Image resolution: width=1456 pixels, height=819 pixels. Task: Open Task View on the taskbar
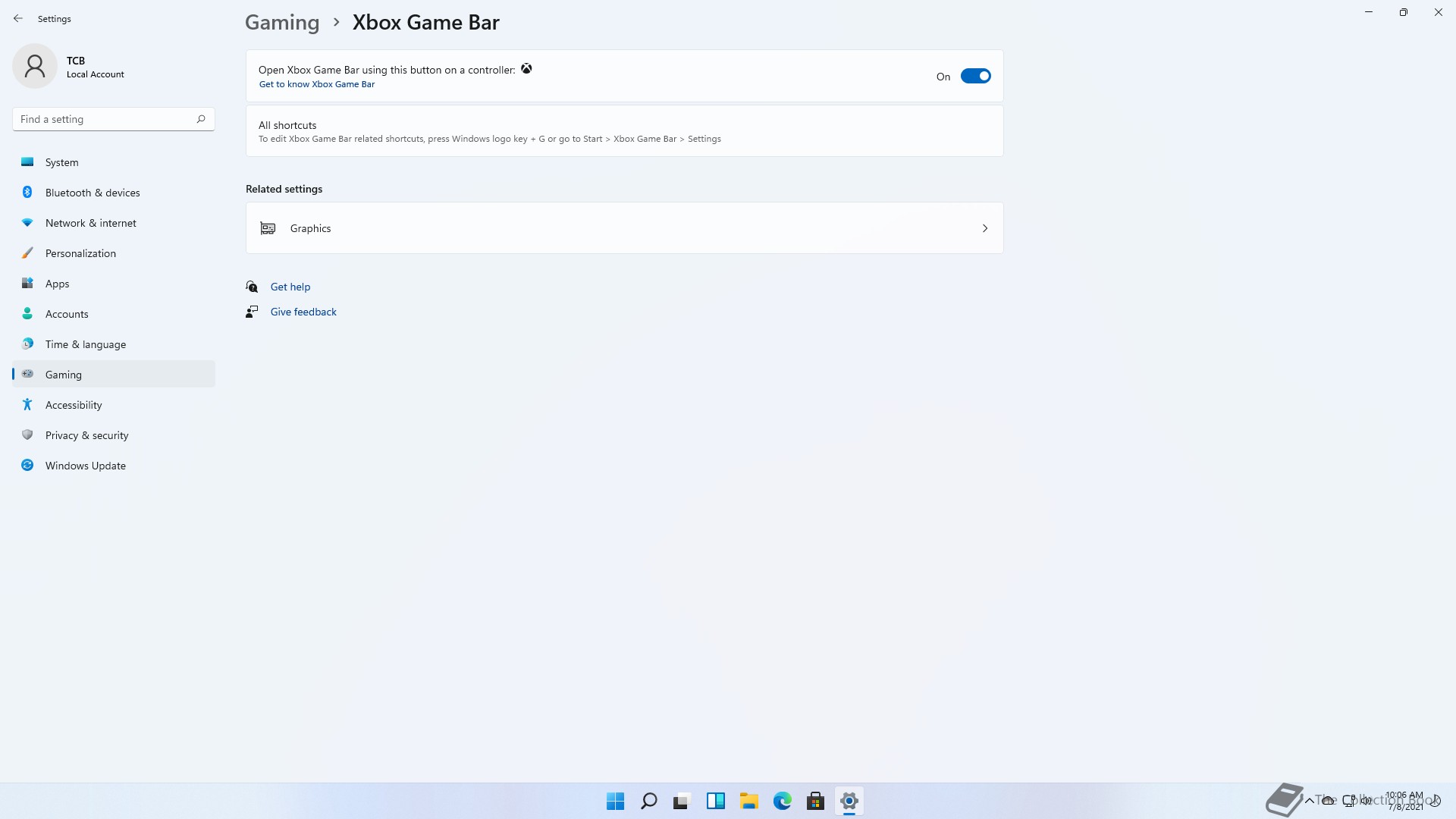[682, 801]
